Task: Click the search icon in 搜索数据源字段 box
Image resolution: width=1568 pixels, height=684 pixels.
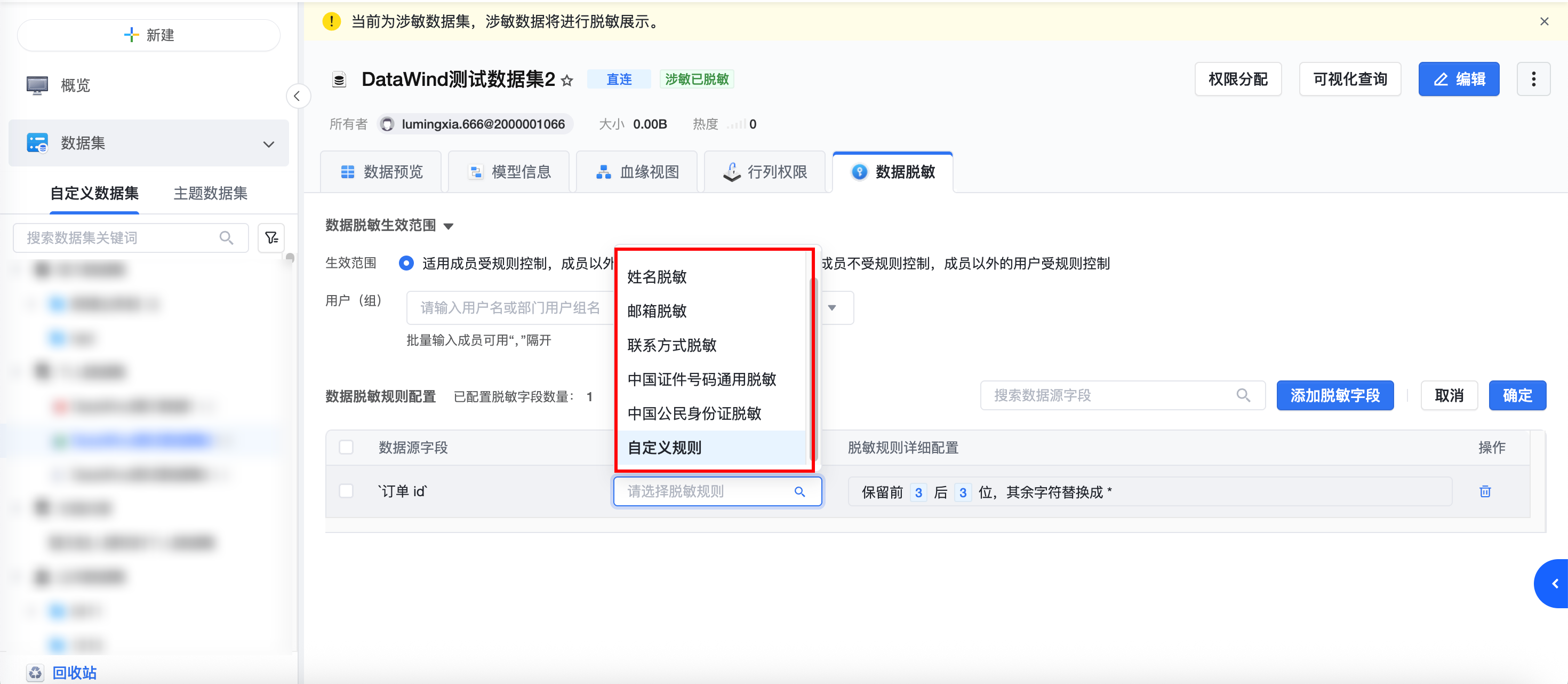Action: [1243, 395]
